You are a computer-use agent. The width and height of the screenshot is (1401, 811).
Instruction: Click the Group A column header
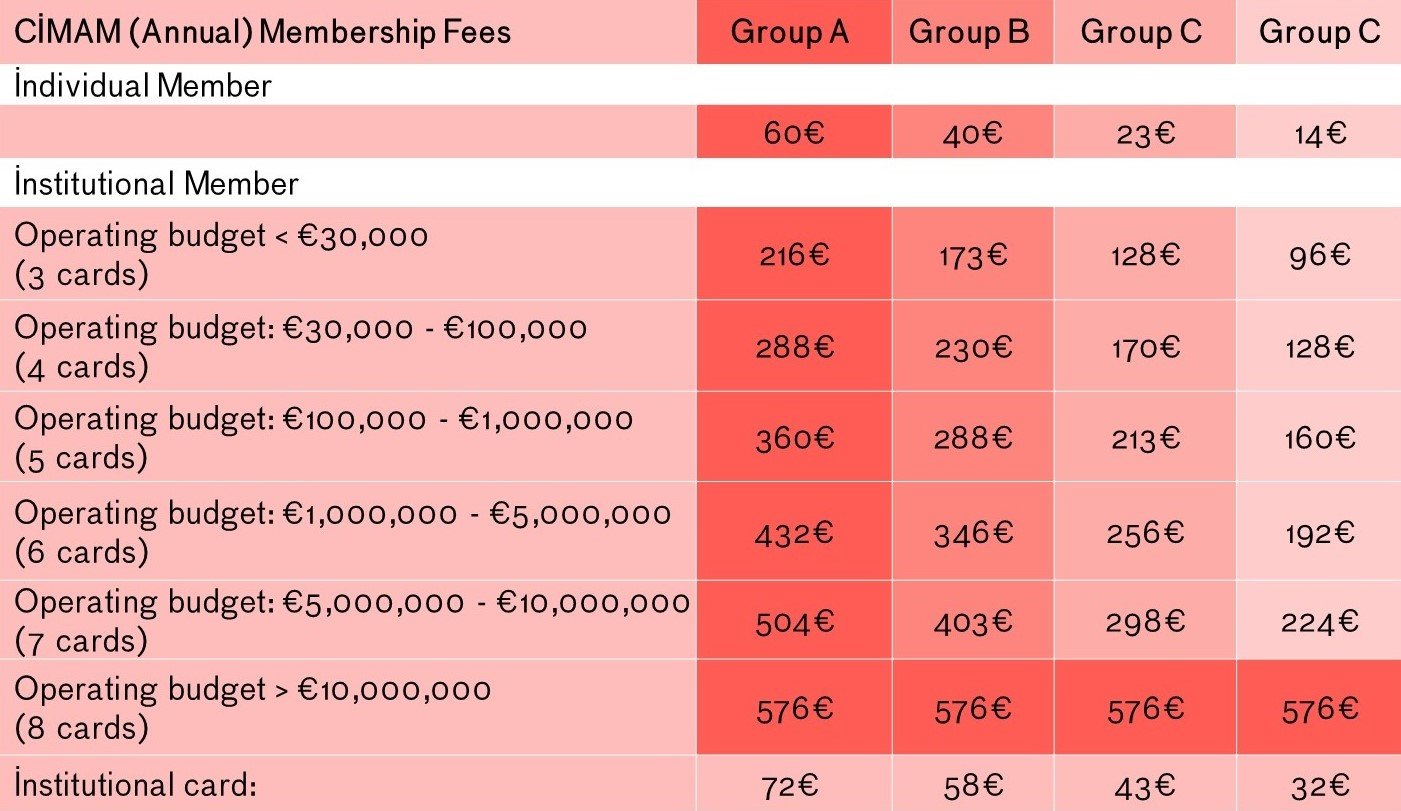pyautogui.click(x=790, y=32)
